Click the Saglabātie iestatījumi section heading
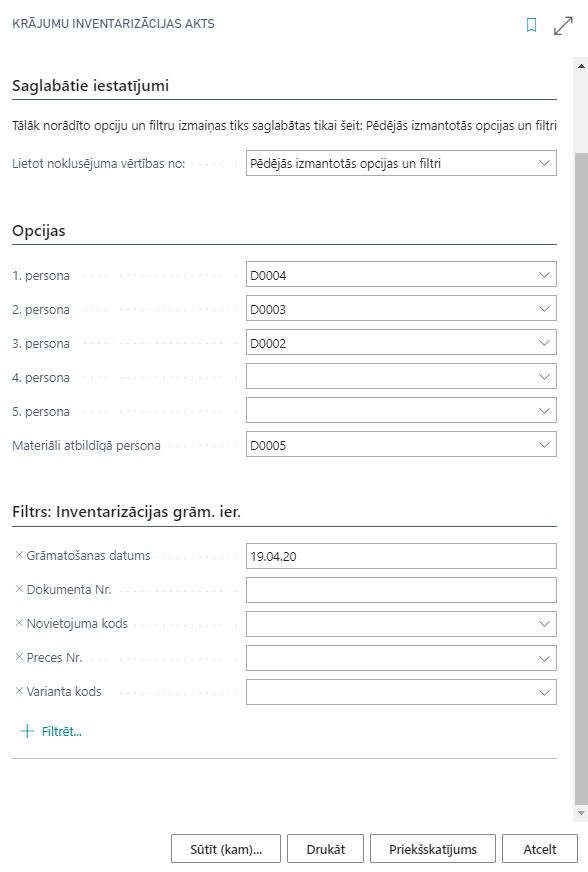This screenshot has width=588, height=872. click(x=90, y=86)
